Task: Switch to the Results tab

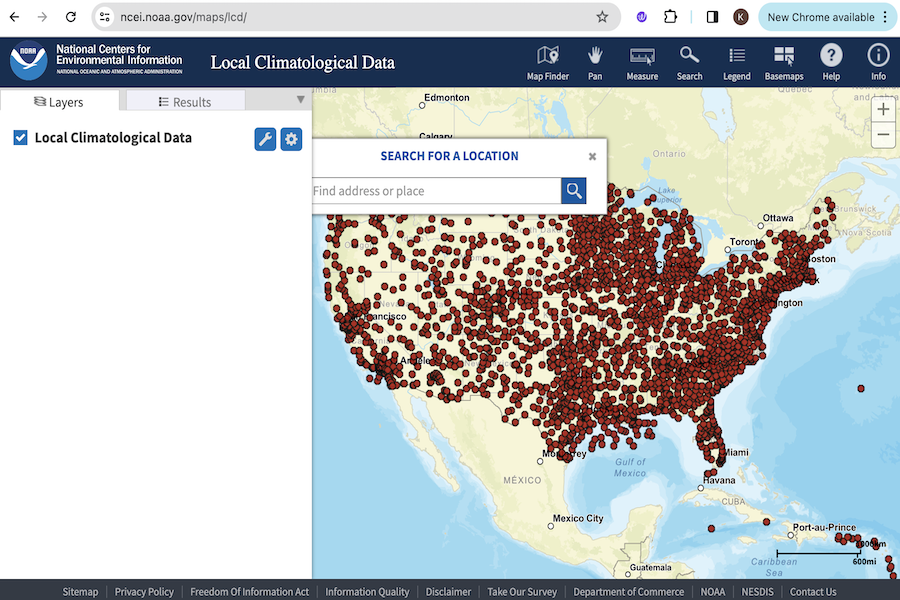Action: tap(185, 102)
